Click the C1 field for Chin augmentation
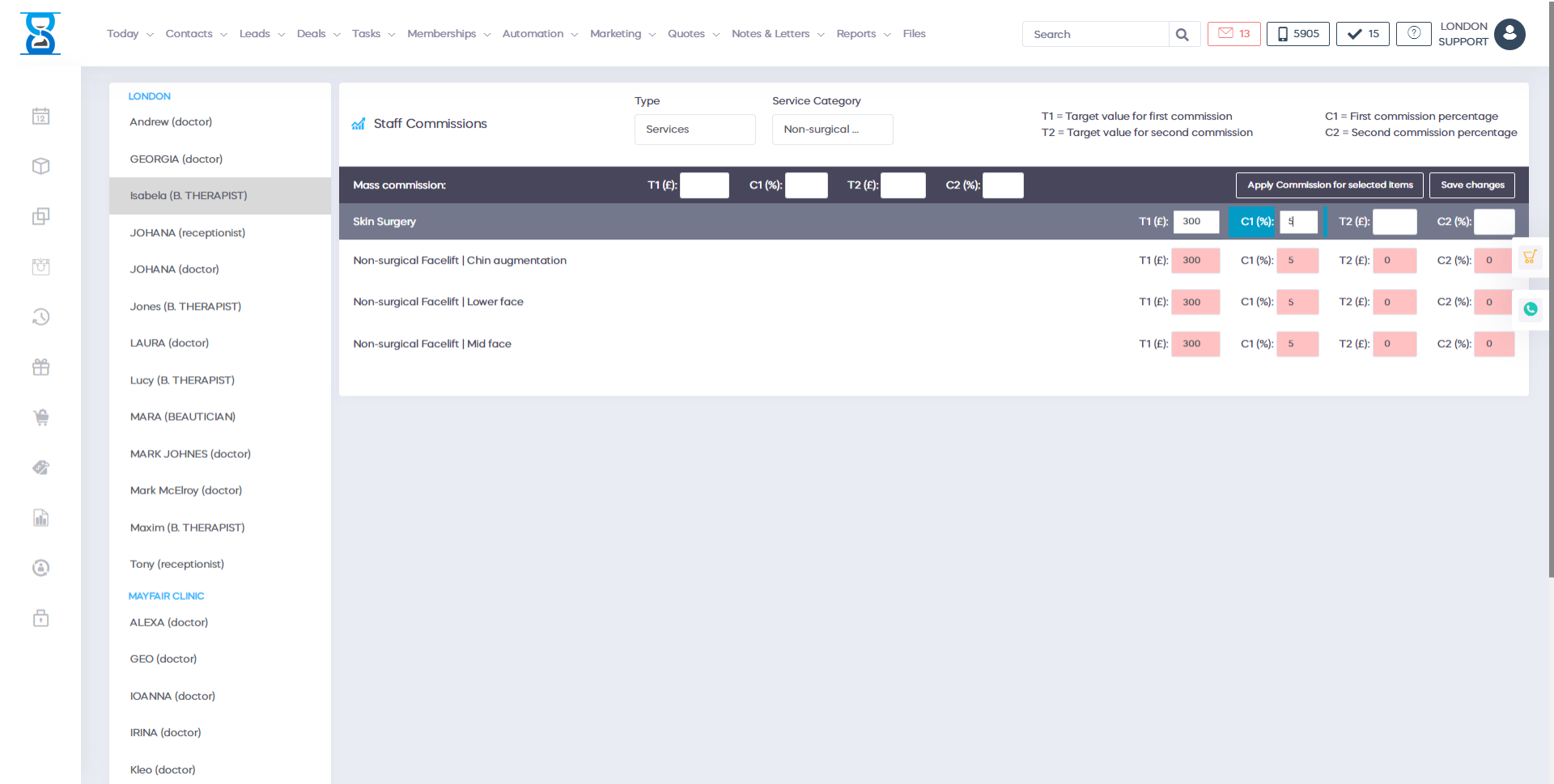1554x784 pixels. coord(1297,261)
